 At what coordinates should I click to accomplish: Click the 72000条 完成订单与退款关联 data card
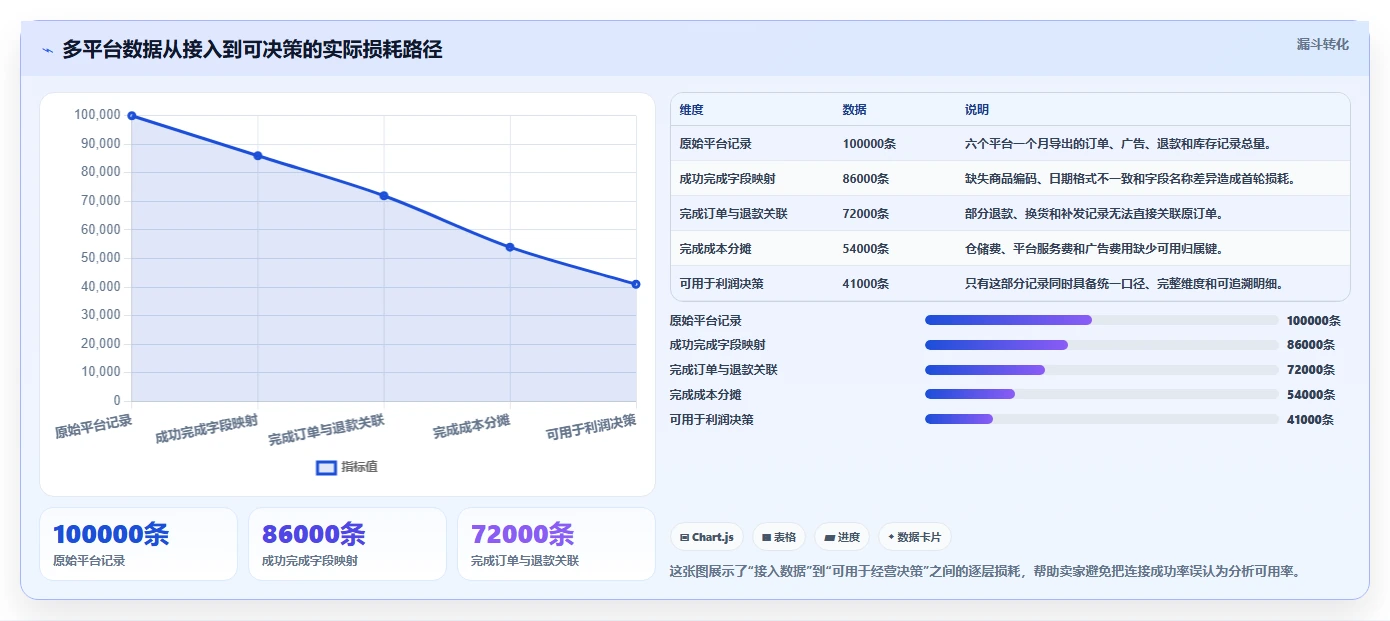point(556,544)
